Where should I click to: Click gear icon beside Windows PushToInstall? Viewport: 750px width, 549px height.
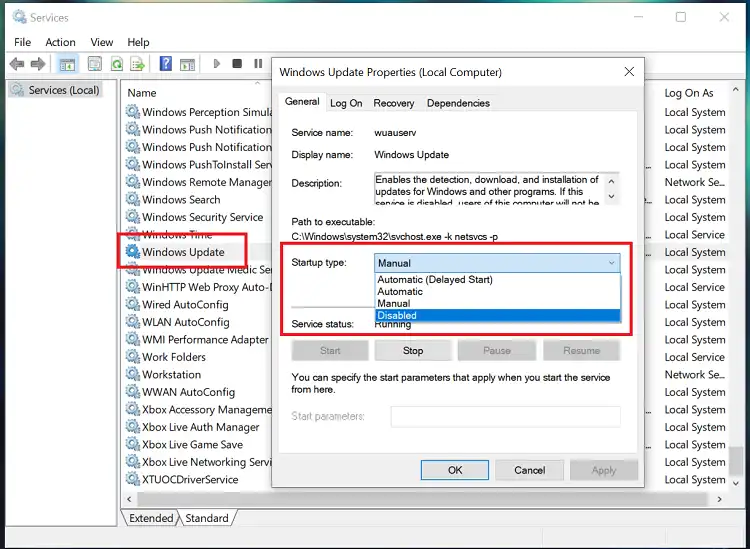click(132, 165)
